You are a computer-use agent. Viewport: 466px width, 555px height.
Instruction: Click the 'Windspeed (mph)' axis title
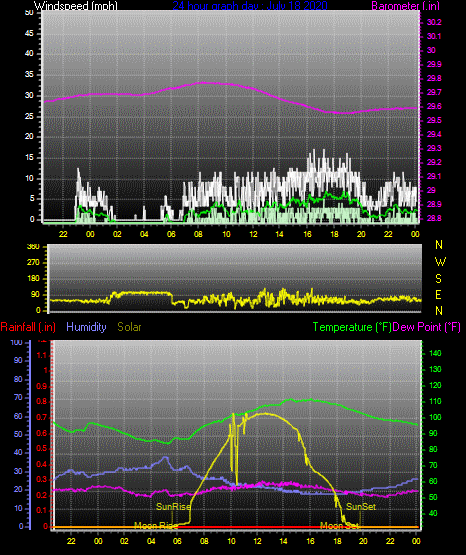pyautogui.click(x=76, y=6)
